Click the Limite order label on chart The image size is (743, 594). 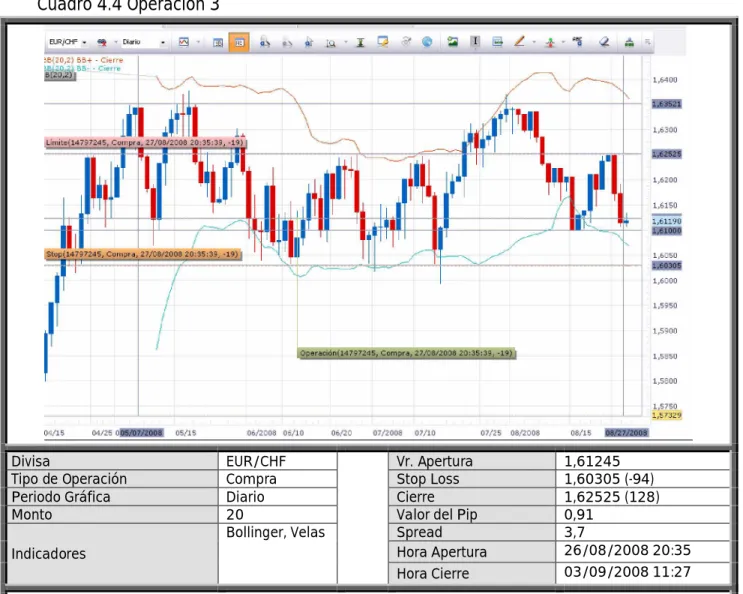pyautogui.click(x=145, y=143)
